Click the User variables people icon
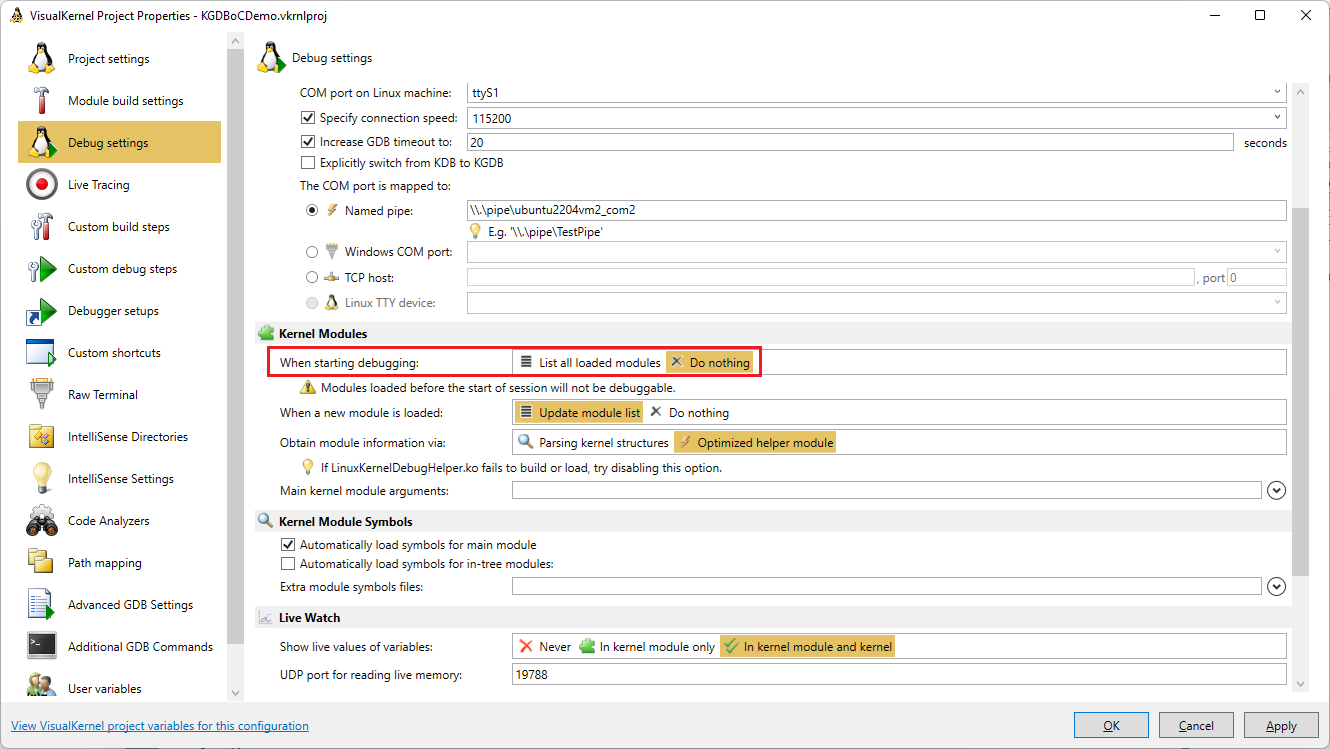1330x749 pixels. tap(41, 687)
